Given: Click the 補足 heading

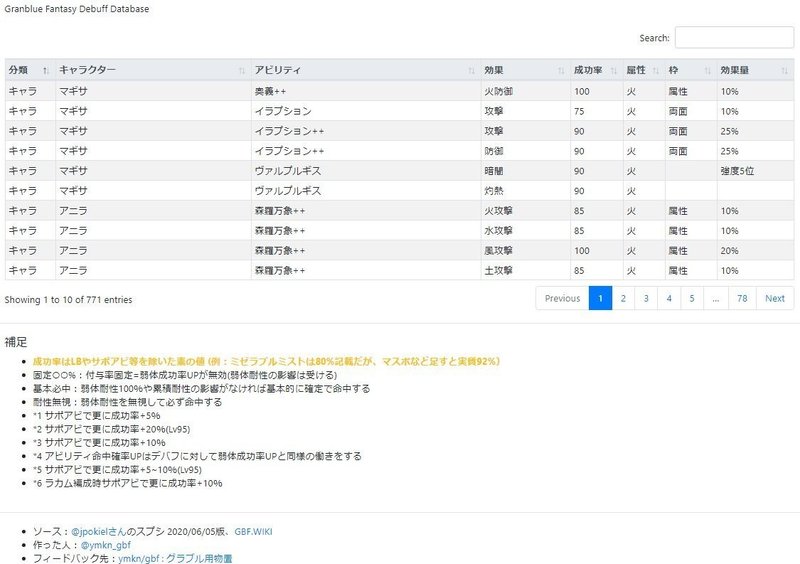Looking at the screenshot, I should point(15,342).
